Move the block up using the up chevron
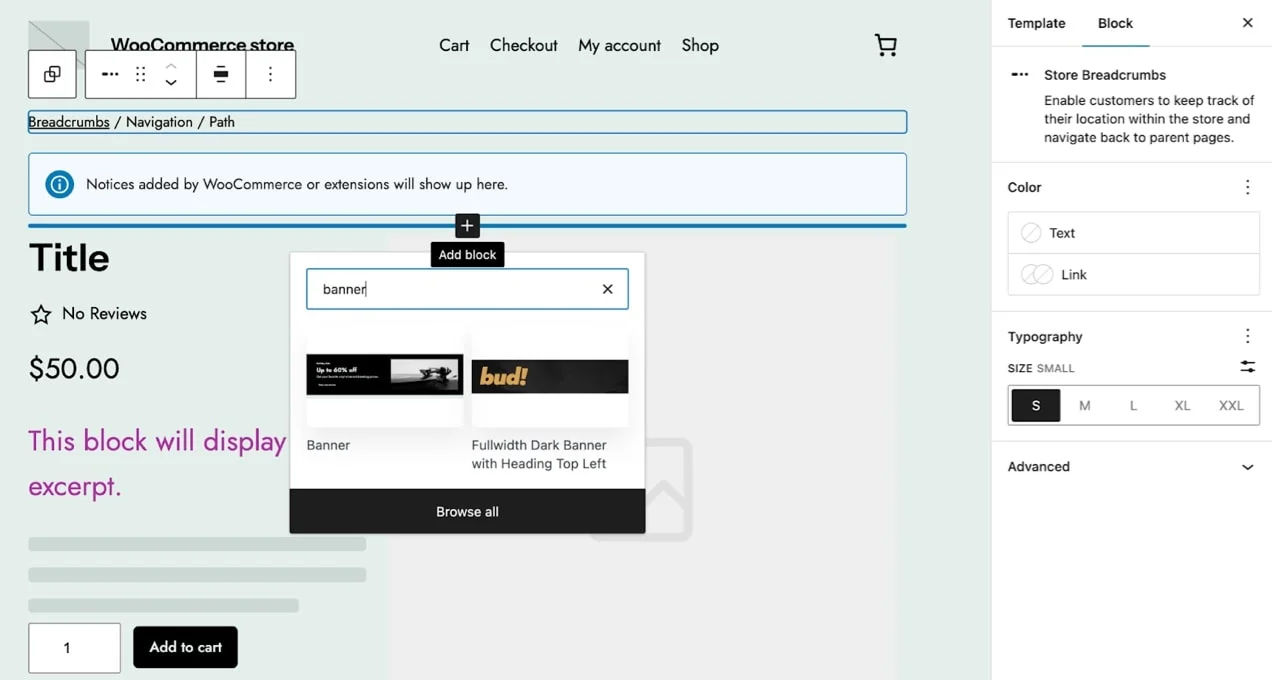This screenshot has width=1272, height=680. (171, 67)
